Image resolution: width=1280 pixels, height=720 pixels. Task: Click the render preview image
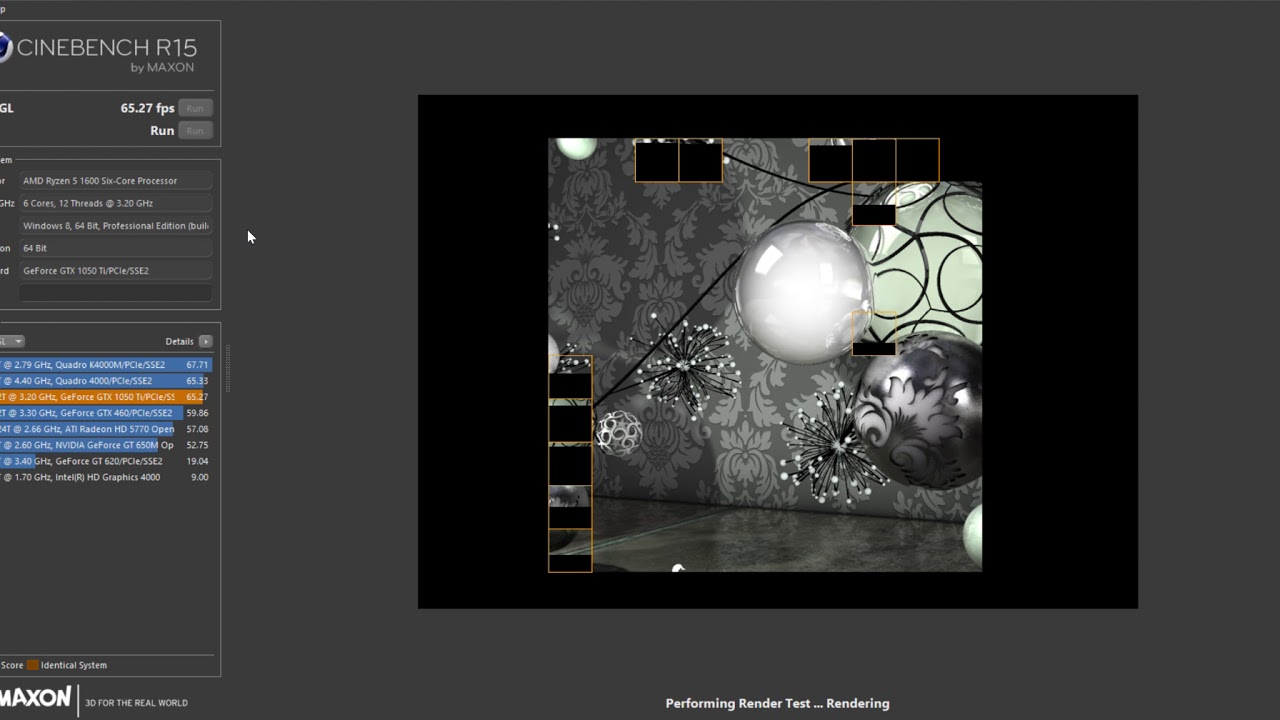coord(777,352)
